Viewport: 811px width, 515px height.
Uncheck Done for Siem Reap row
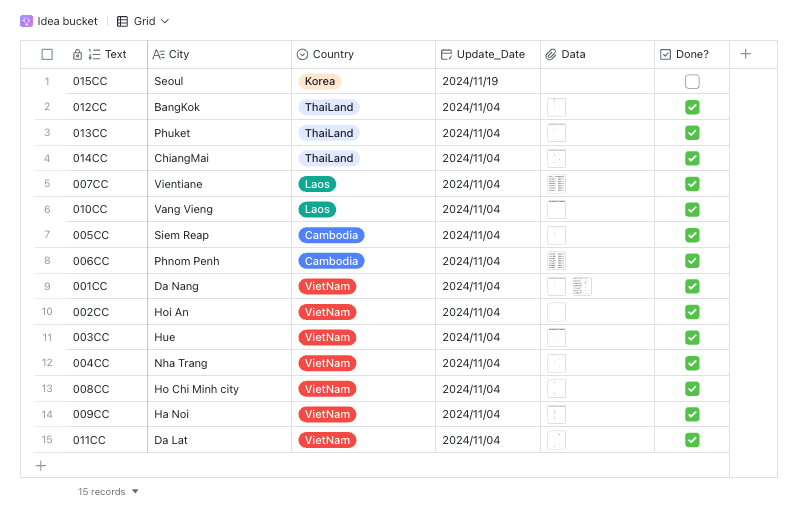pyautogui.click(x=692, y=235)
